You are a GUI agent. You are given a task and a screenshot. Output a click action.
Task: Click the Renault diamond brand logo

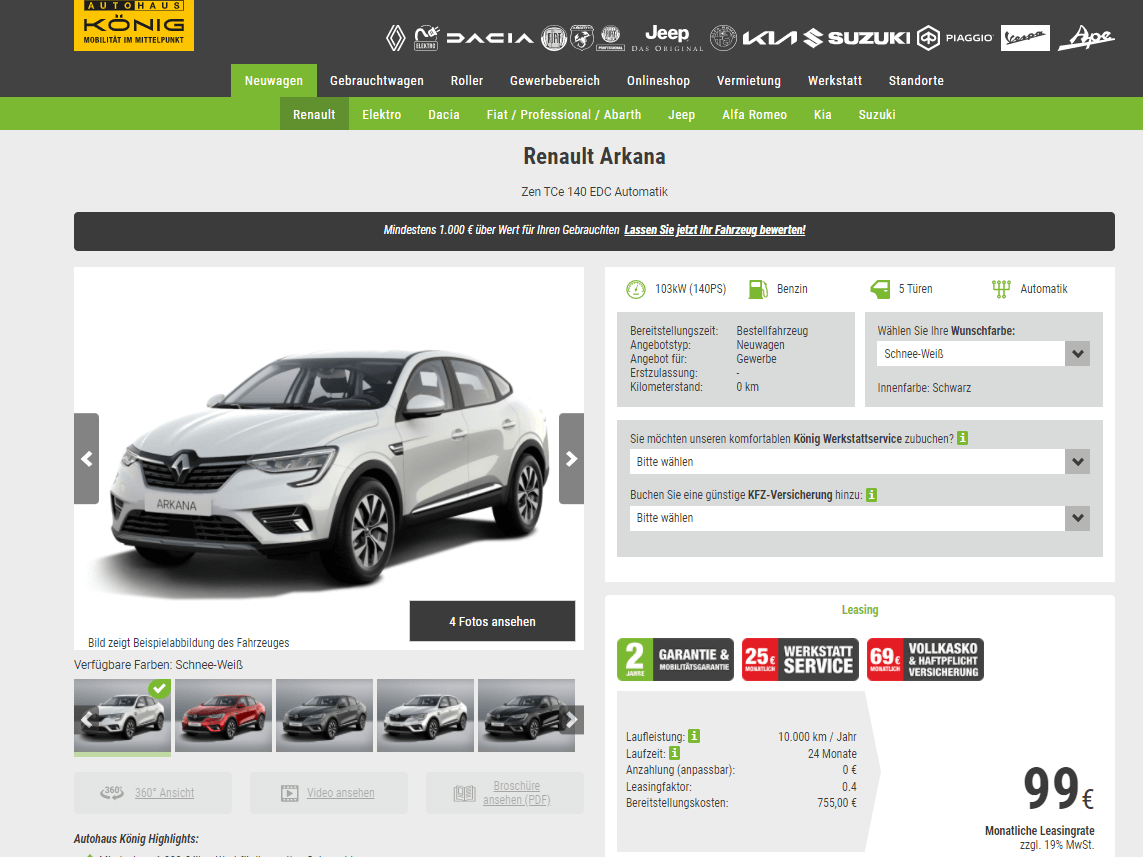395,38
